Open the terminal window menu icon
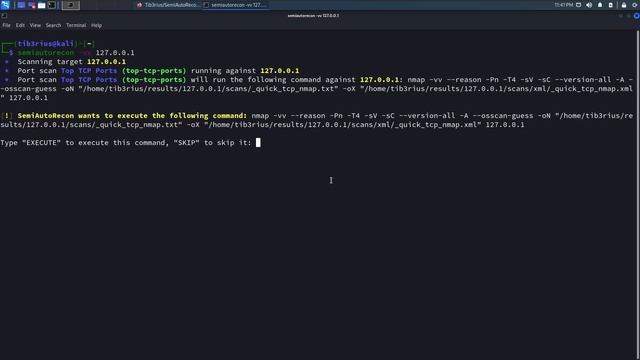This screenshot has width=640, height=360. tap(4, 16)
